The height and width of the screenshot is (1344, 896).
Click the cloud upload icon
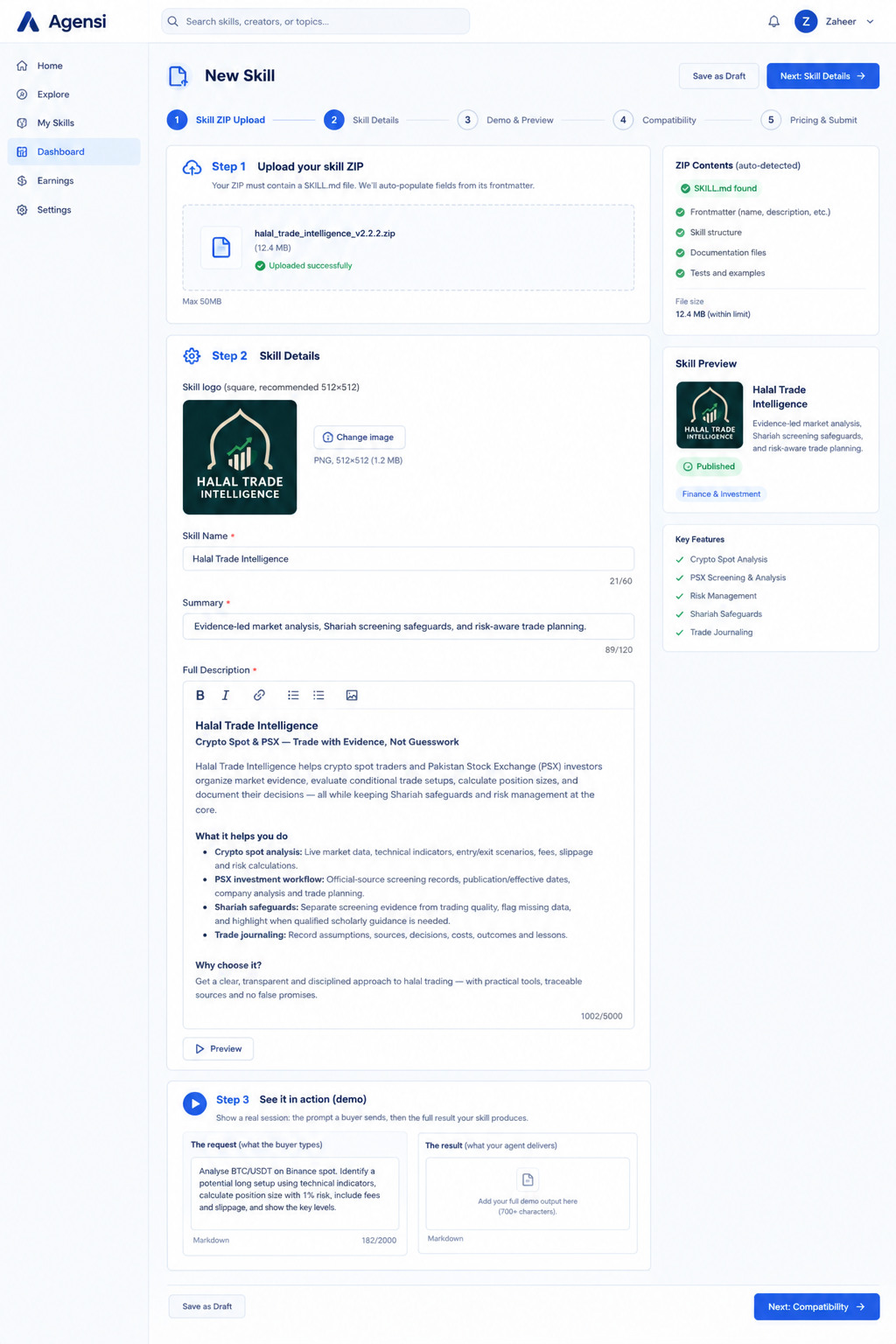point(192,167)
